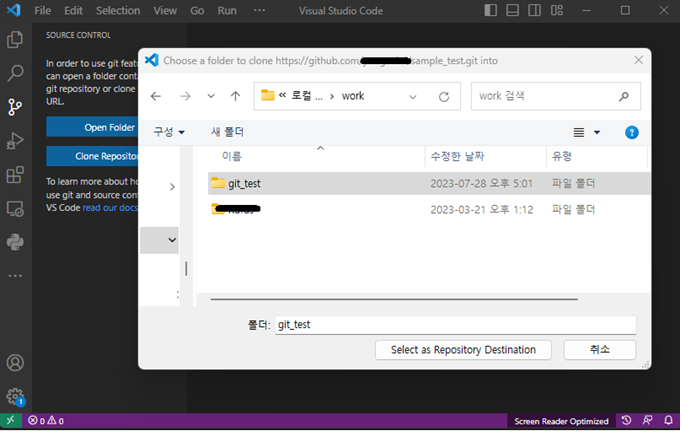Open the File menu
681x432 pixels.
tap(43, 10)
